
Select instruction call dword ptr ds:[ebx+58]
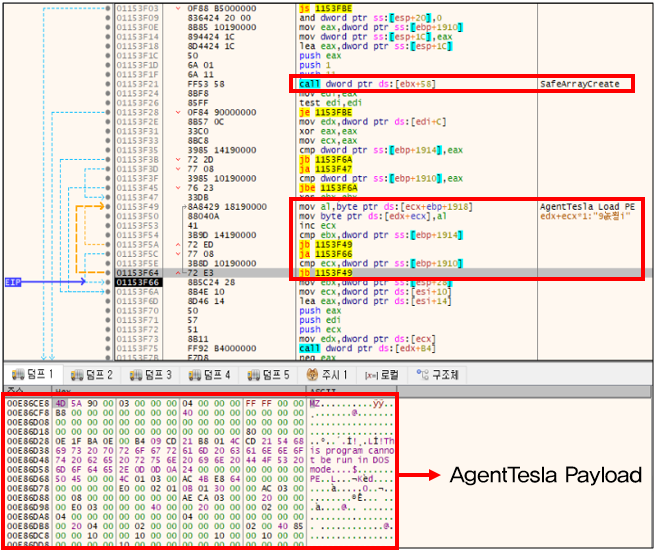367,84
